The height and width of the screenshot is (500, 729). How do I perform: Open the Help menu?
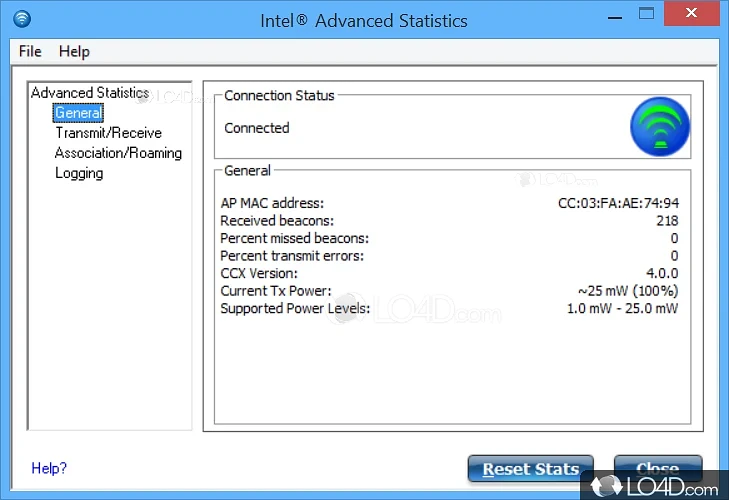74,51
